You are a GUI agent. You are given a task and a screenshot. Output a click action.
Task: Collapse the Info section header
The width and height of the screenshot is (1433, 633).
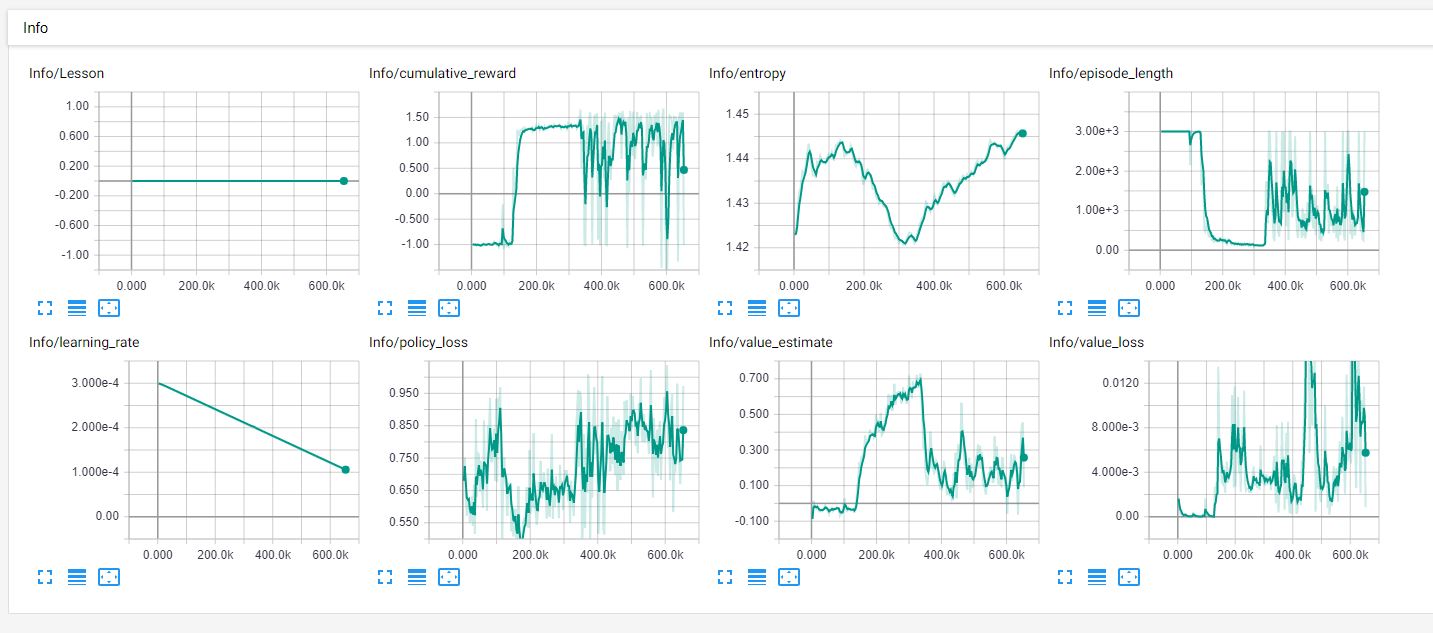click(720, 28)
